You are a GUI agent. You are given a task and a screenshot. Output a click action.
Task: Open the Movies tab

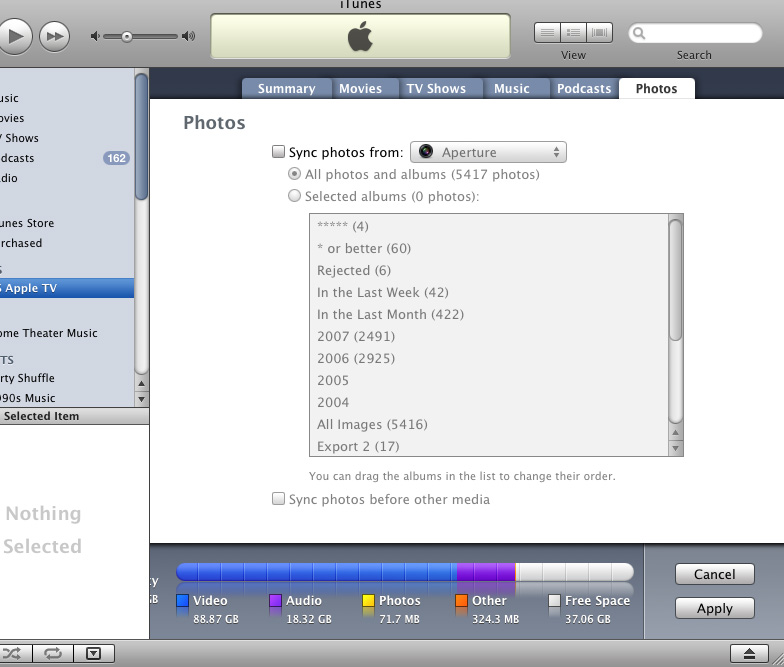coord(360,88)
